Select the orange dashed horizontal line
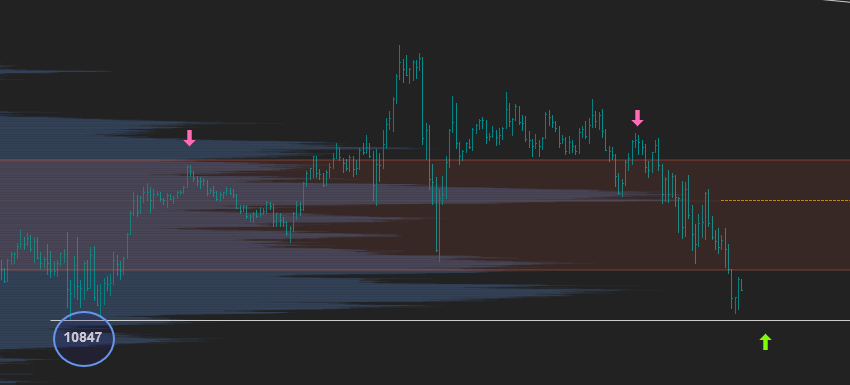 pos(785,201)
